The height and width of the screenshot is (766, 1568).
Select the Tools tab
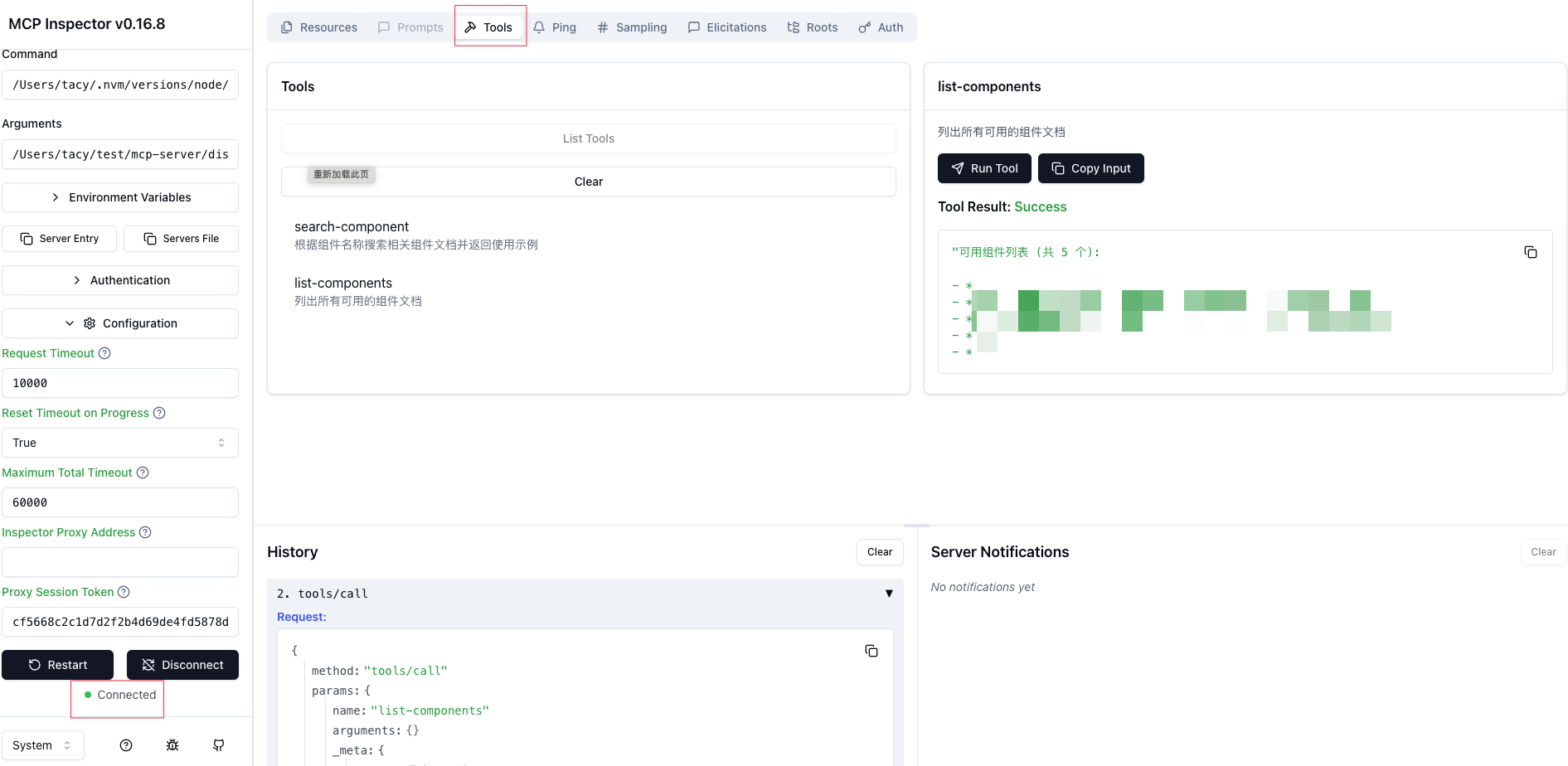click(489, 27)
